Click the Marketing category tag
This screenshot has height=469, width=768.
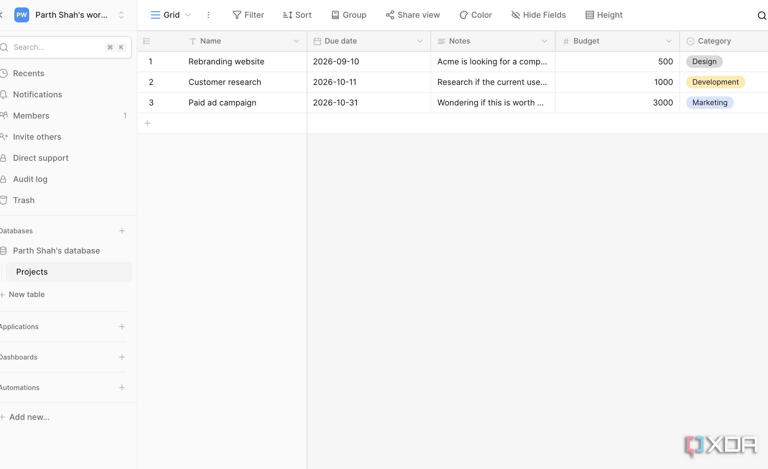click(x=710, y=103)
